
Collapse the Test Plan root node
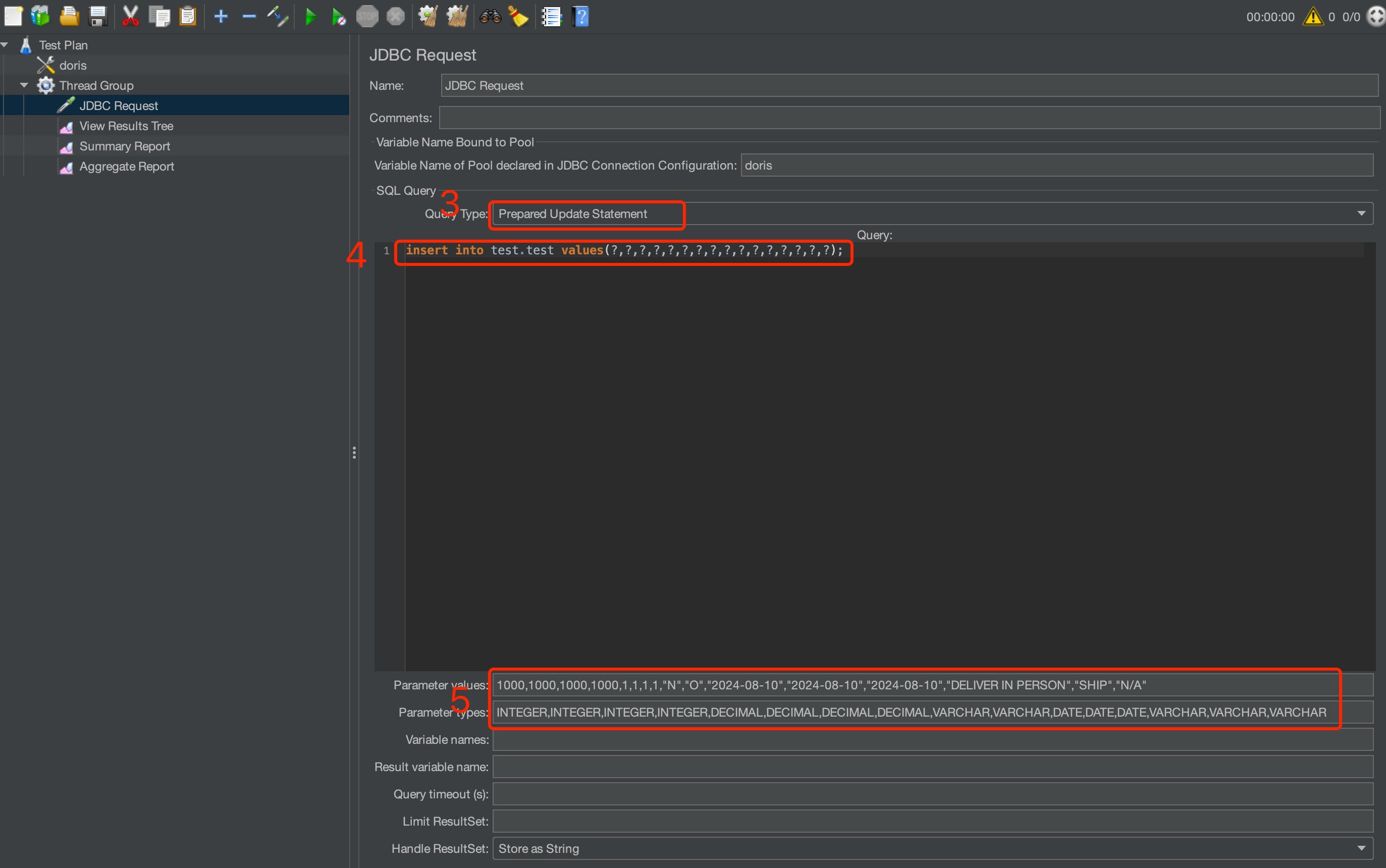click(x=5, y=44)
